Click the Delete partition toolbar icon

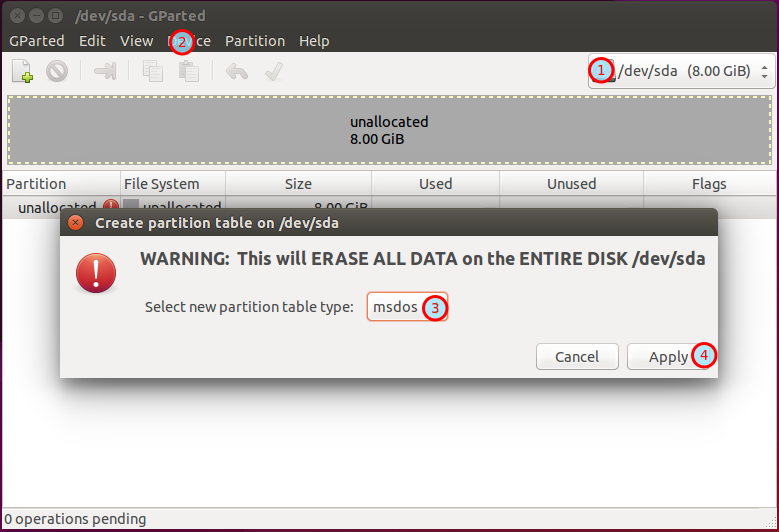coord(57,71)
